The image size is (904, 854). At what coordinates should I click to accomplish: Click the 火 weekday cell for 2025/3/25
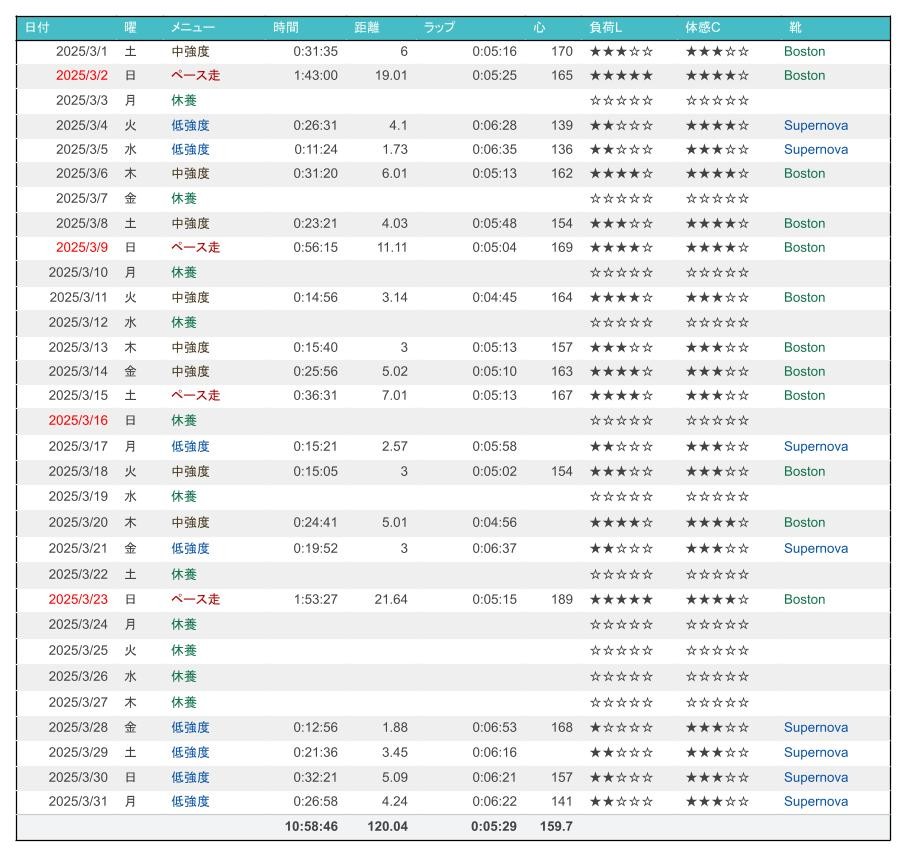[x=130, y=650]
